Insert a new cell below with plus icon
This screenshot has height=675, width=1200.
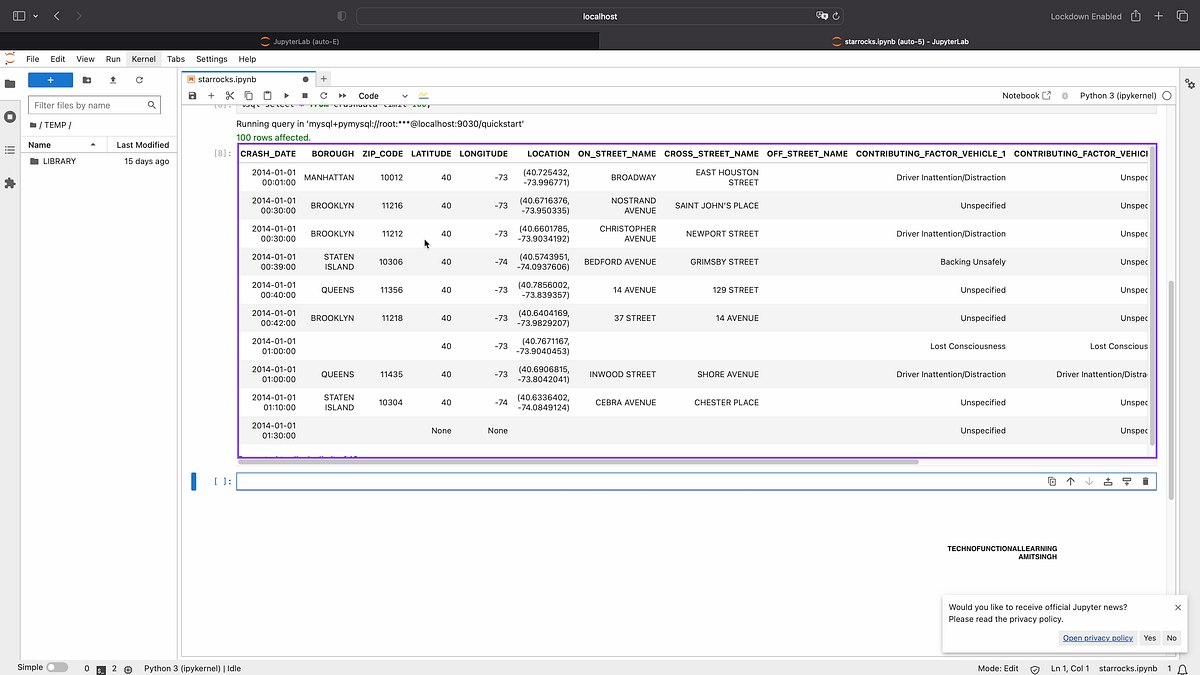click(x=209, y=95)
